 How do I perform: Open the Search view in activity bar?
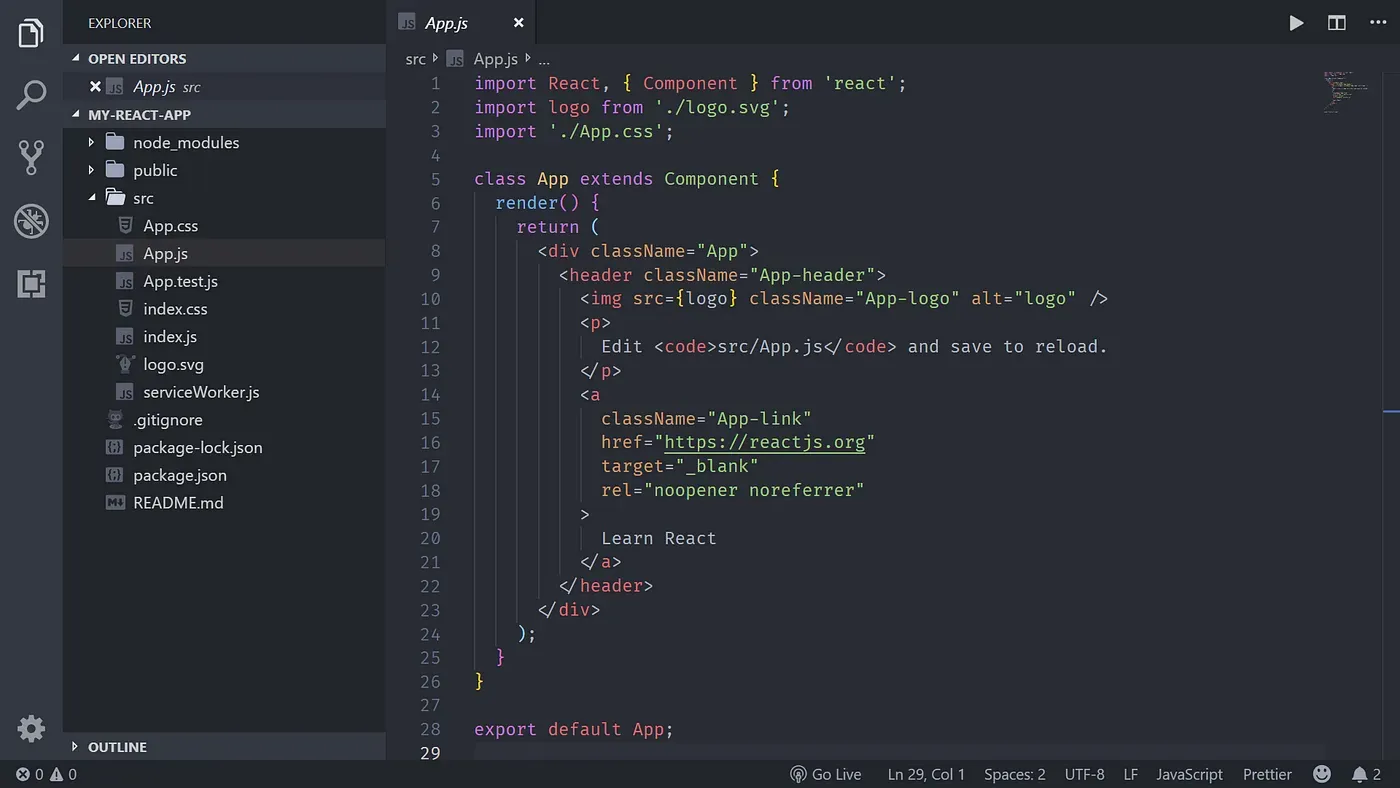[31, 95]
